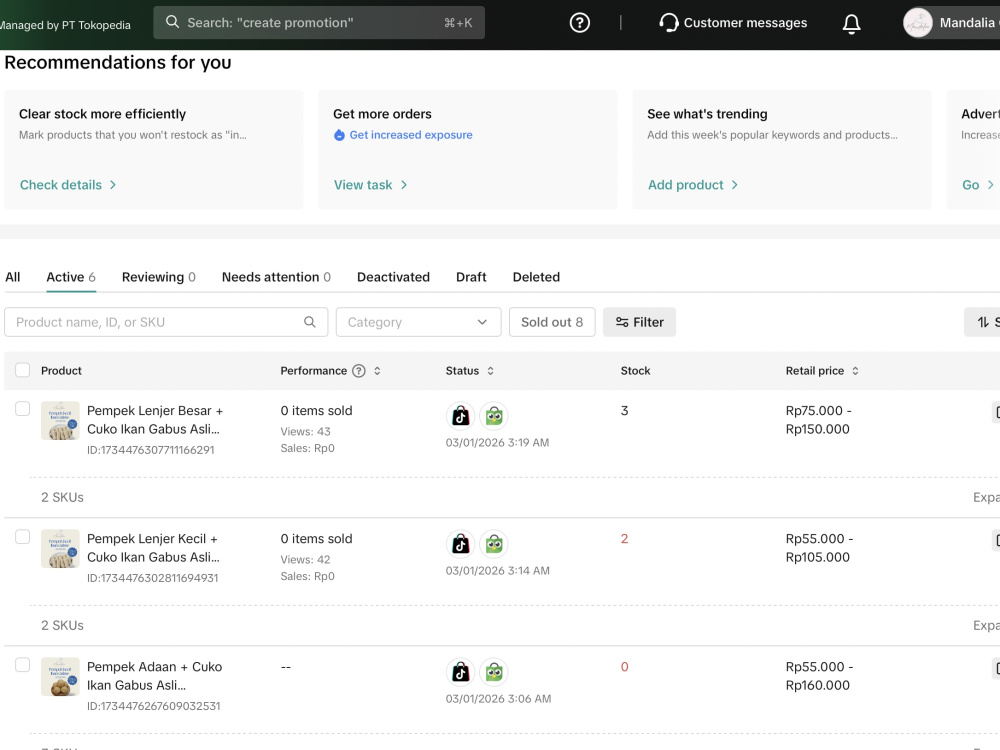Click magnifier icon in product search field
The image size is (1000, 750).
click(x=309, y=322)
